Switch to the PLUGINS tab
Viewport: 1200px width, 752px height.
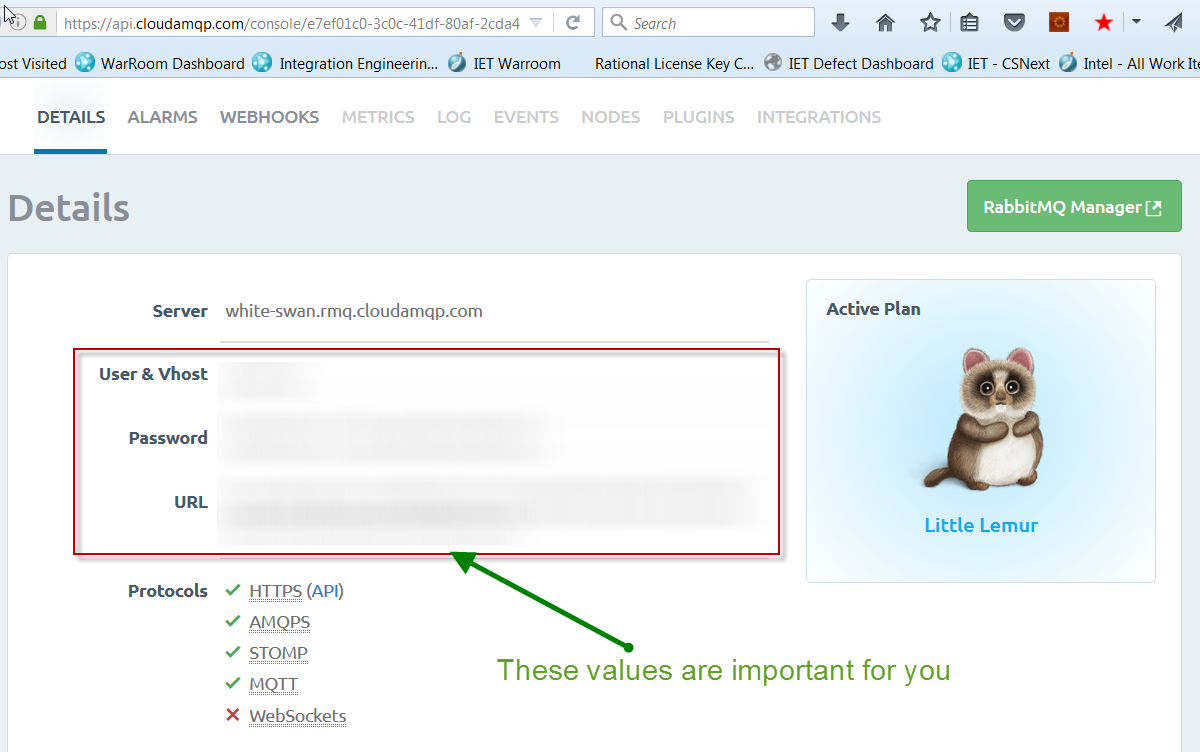coord(699,117)
